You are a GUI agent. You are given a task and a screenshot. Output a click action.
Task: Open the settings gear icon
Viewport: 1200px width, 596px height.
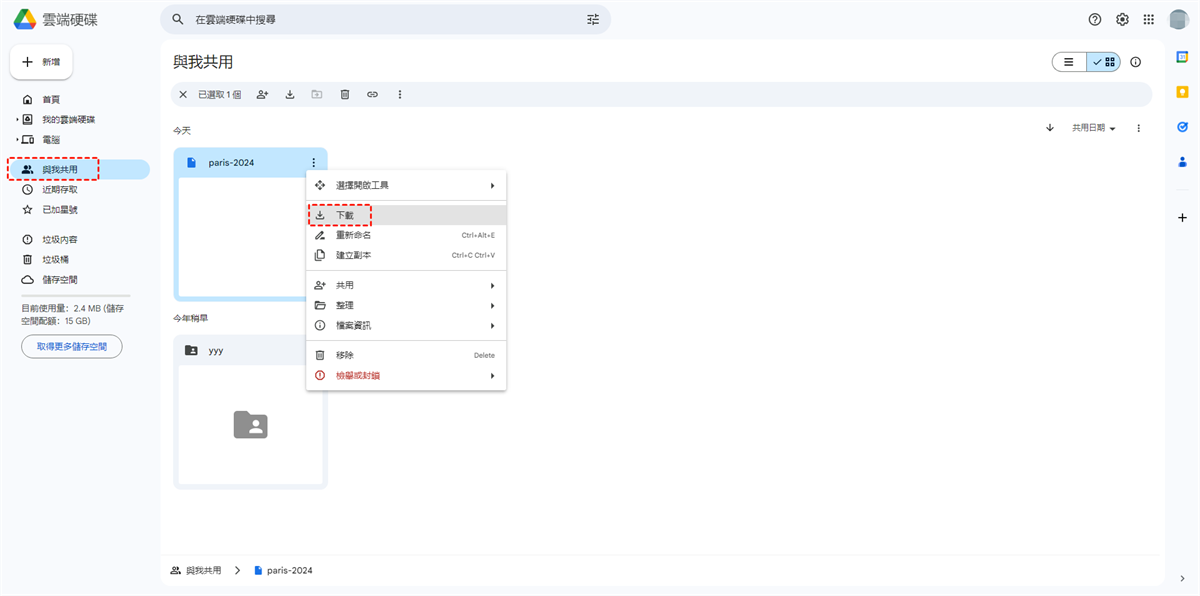coord(1122,19)
